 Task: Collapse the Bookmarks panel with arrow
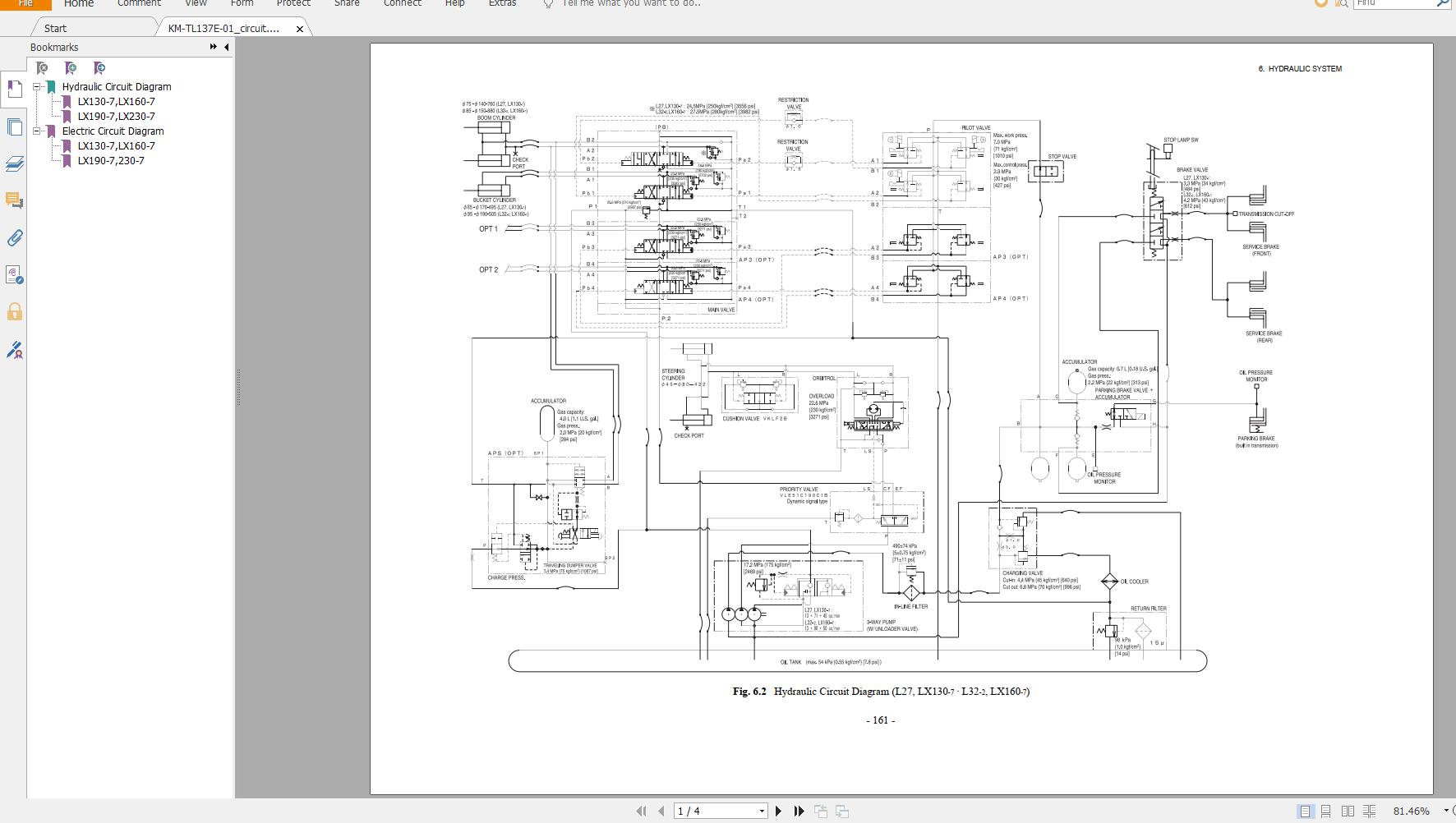click(x=227, y=48)
